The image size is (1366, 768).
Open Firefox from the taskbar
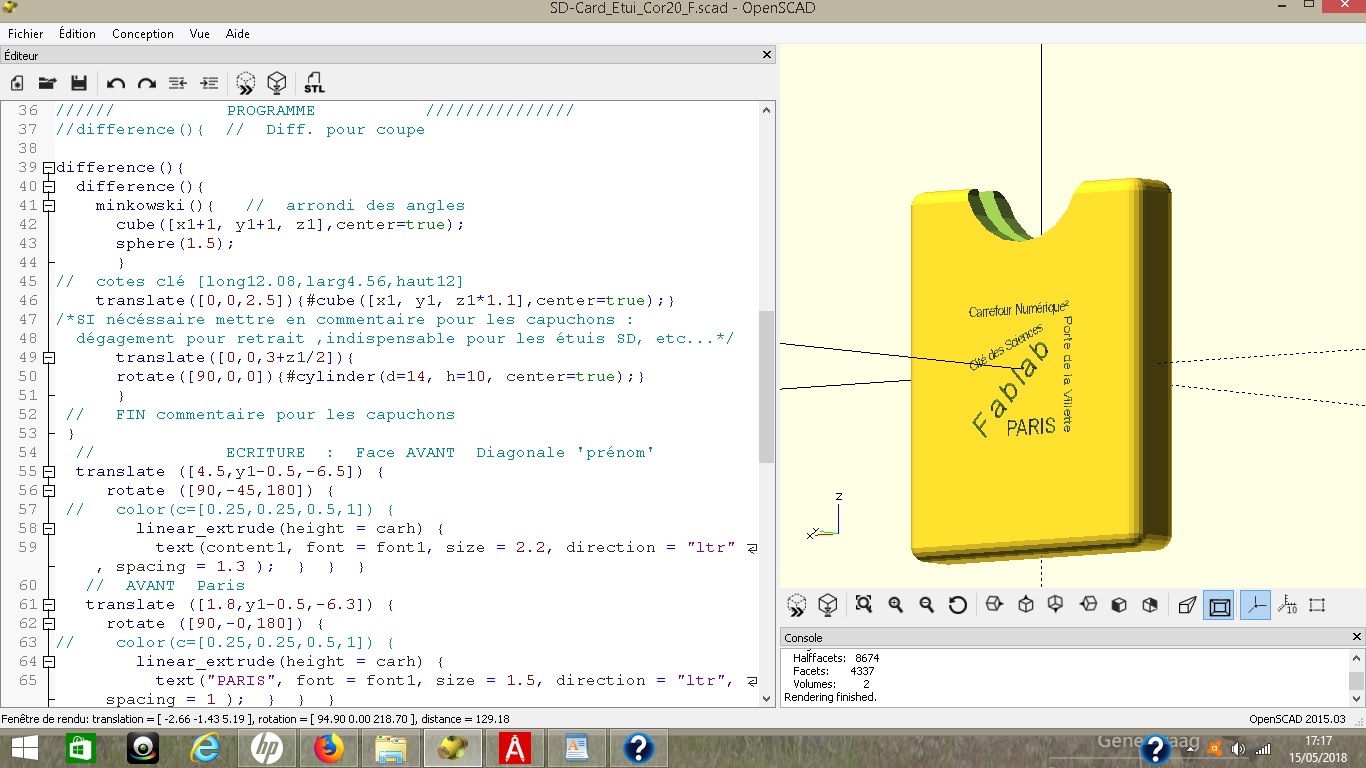click(x=328, y=748)
